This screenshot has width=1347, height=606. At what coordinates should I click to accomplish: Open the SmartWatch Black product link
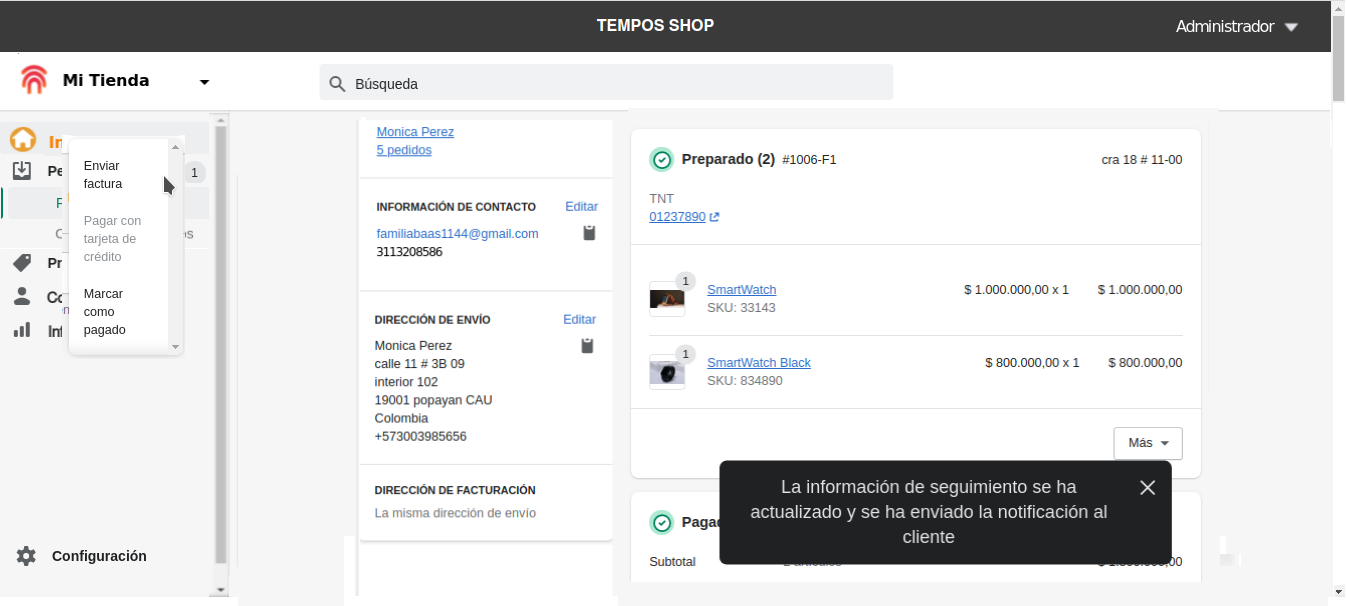758,363
